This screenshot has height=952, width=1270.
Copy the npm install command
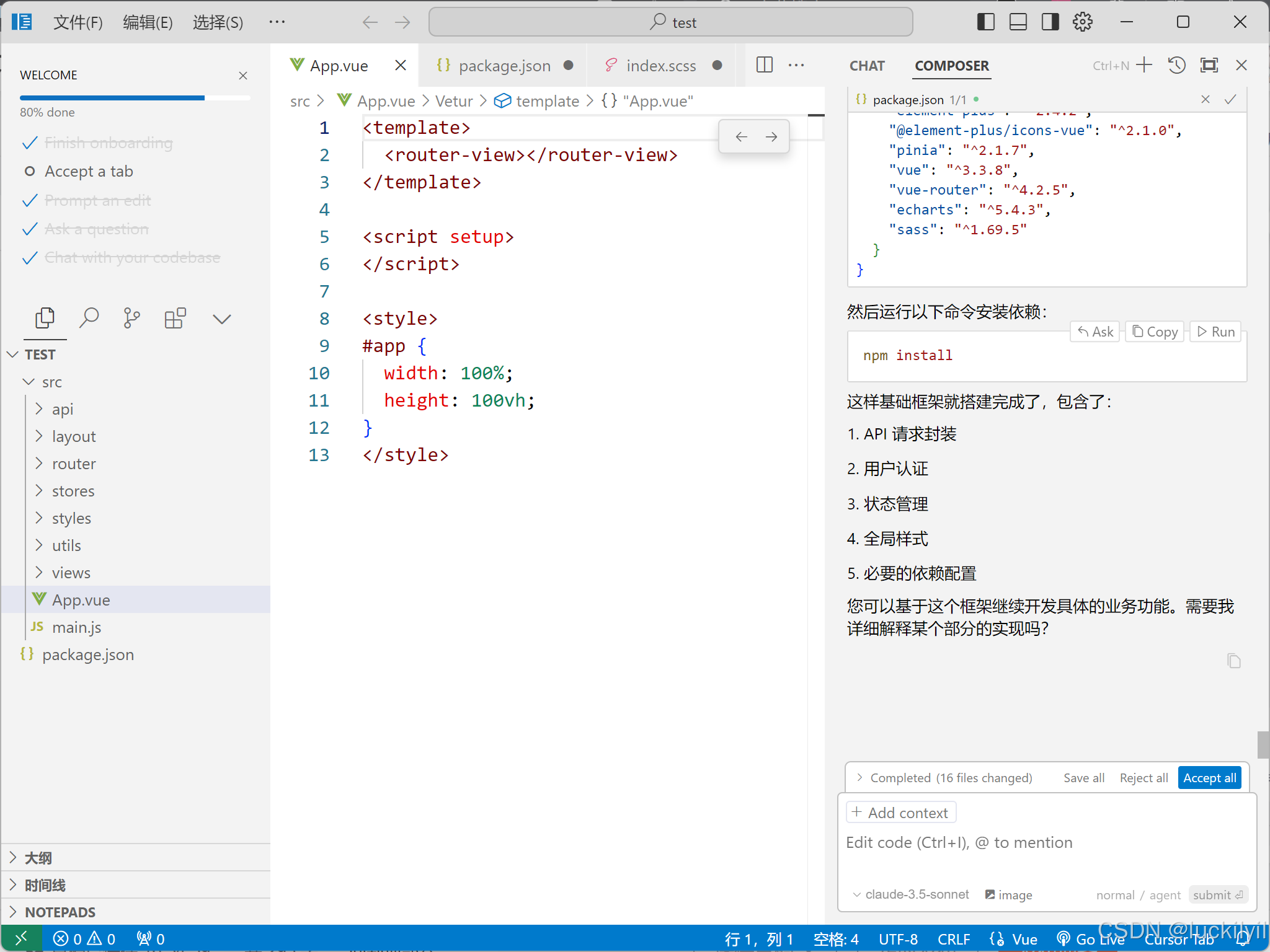1155,332
